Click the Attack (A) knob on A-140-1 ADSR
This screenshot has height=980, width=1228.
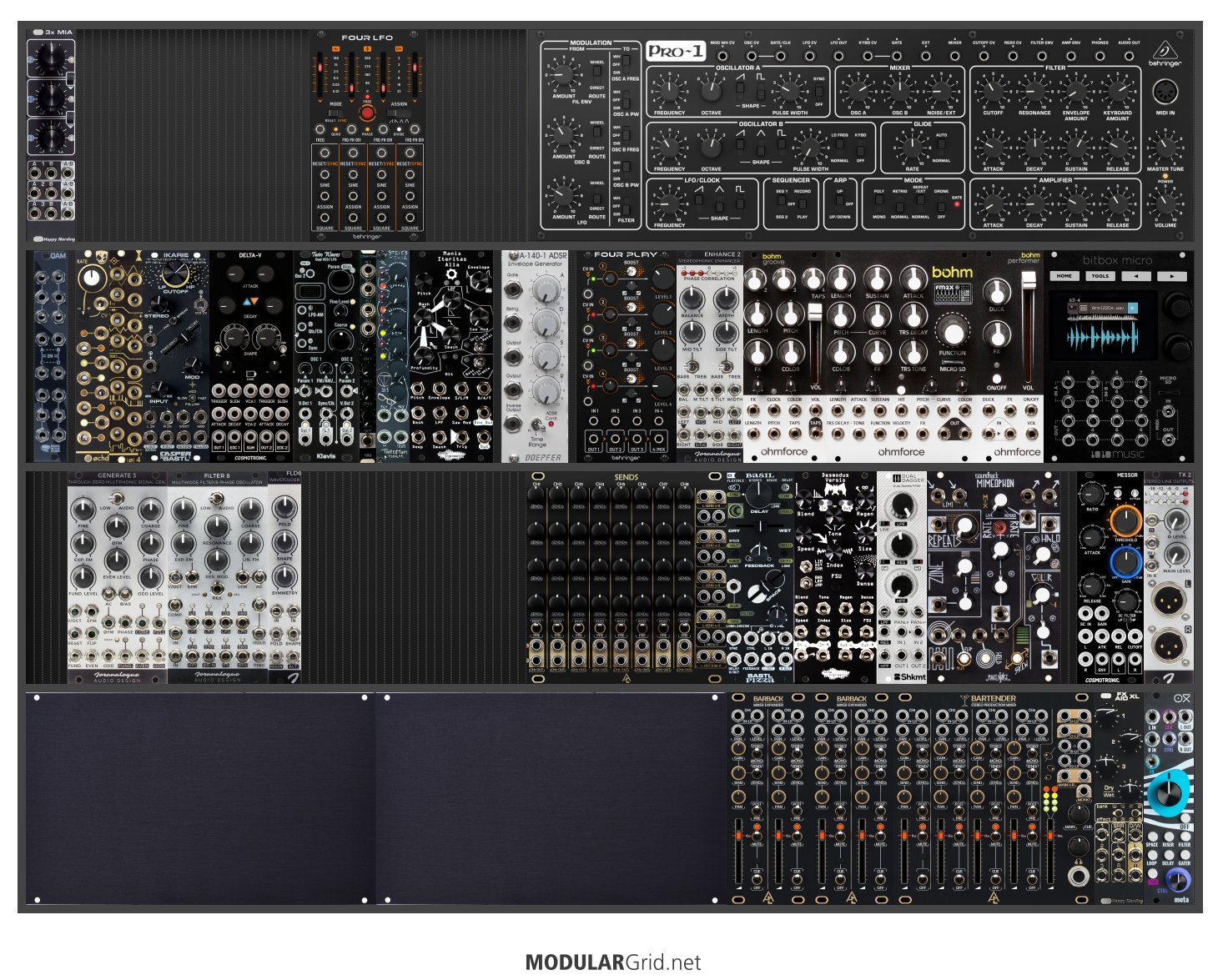coord(546,290)
